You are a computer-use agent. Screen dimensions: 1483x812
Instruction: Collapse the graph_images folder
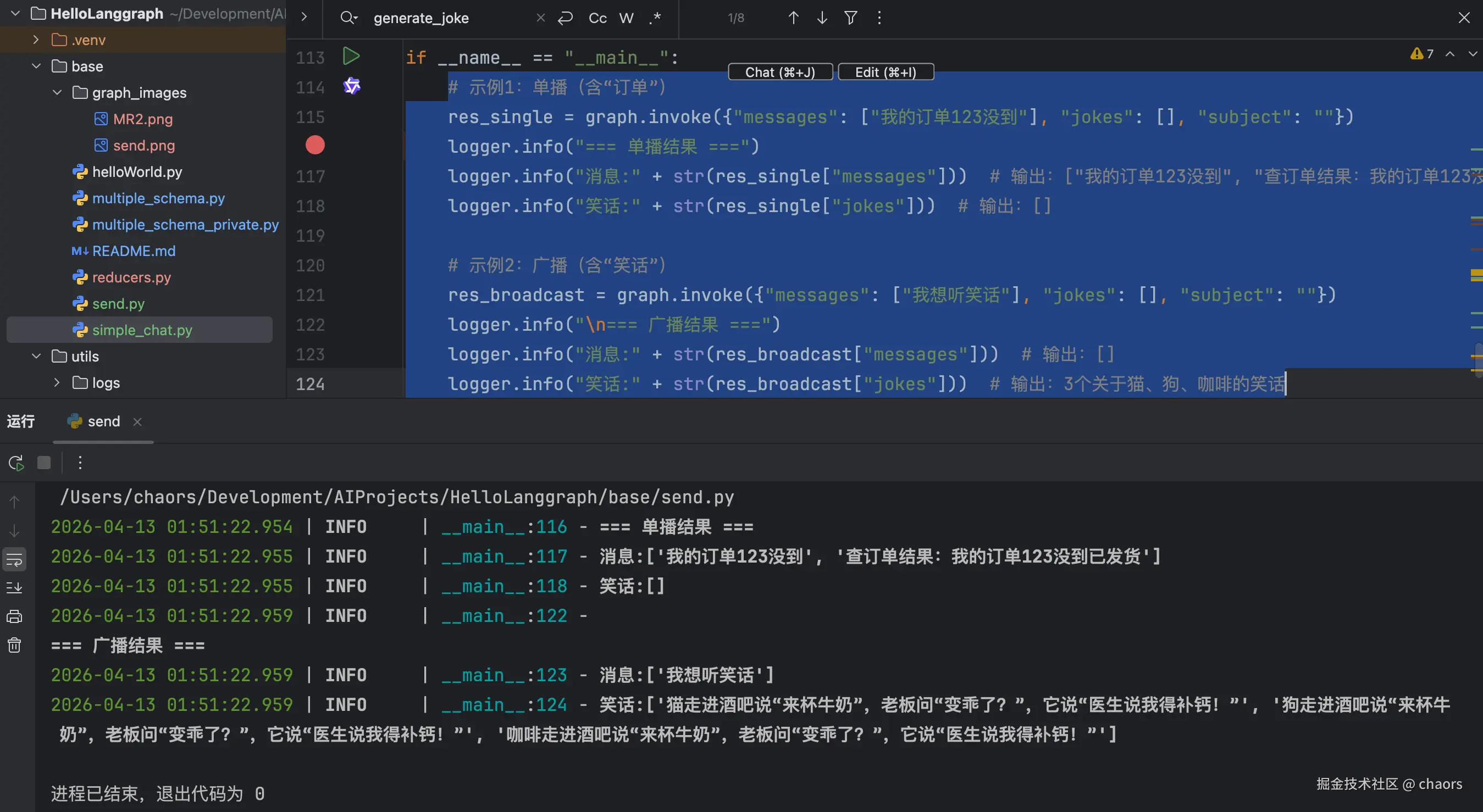57,92
